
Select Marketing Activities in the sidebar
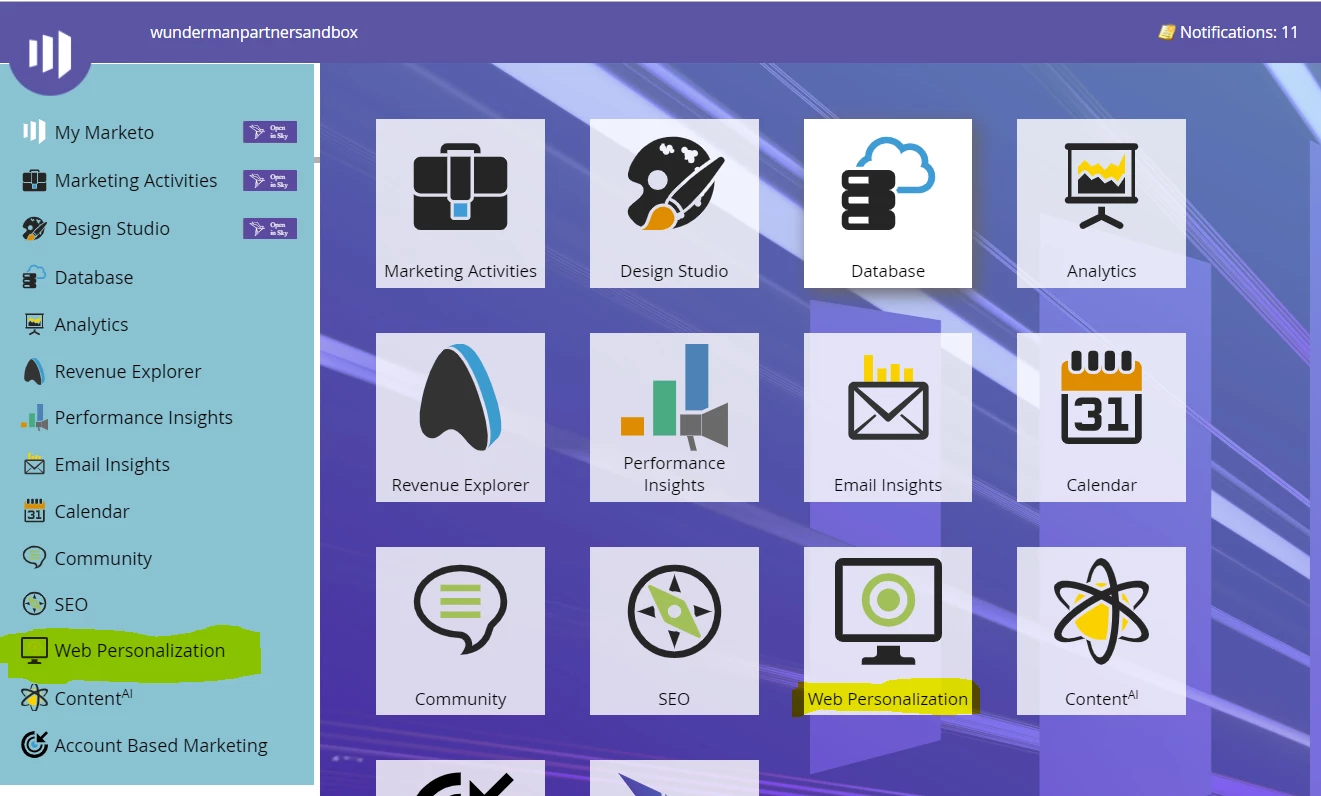[120, 180]
